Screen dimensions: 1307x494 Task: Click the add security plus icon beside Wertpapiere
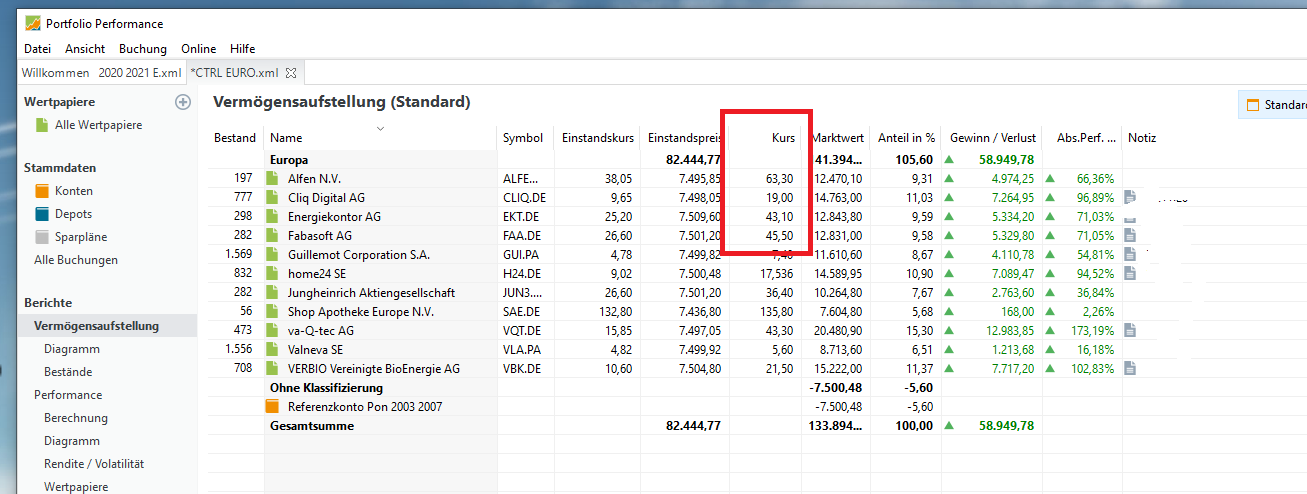(x=183, y=102)
